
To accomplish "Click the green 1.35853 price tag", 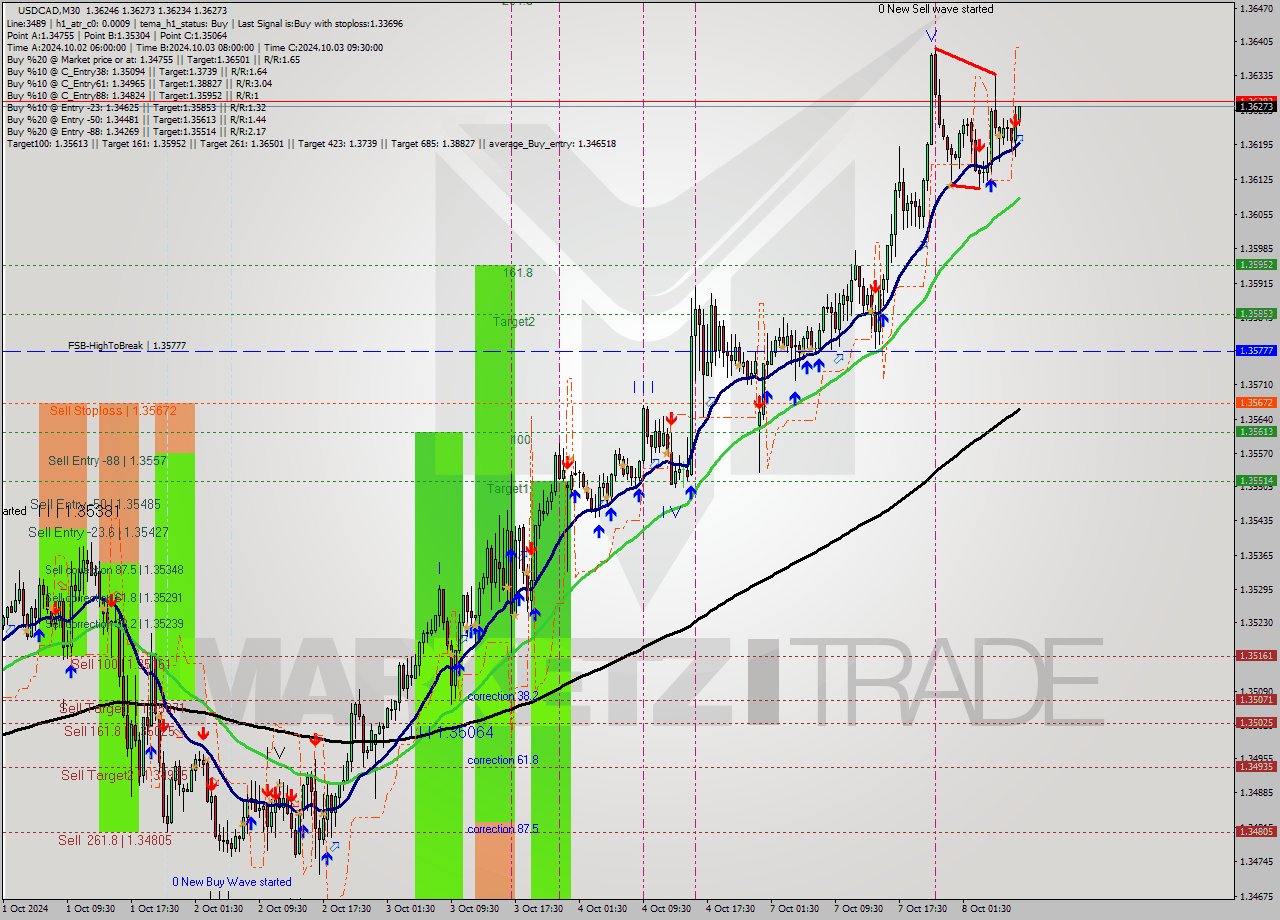I will 1256,313.
